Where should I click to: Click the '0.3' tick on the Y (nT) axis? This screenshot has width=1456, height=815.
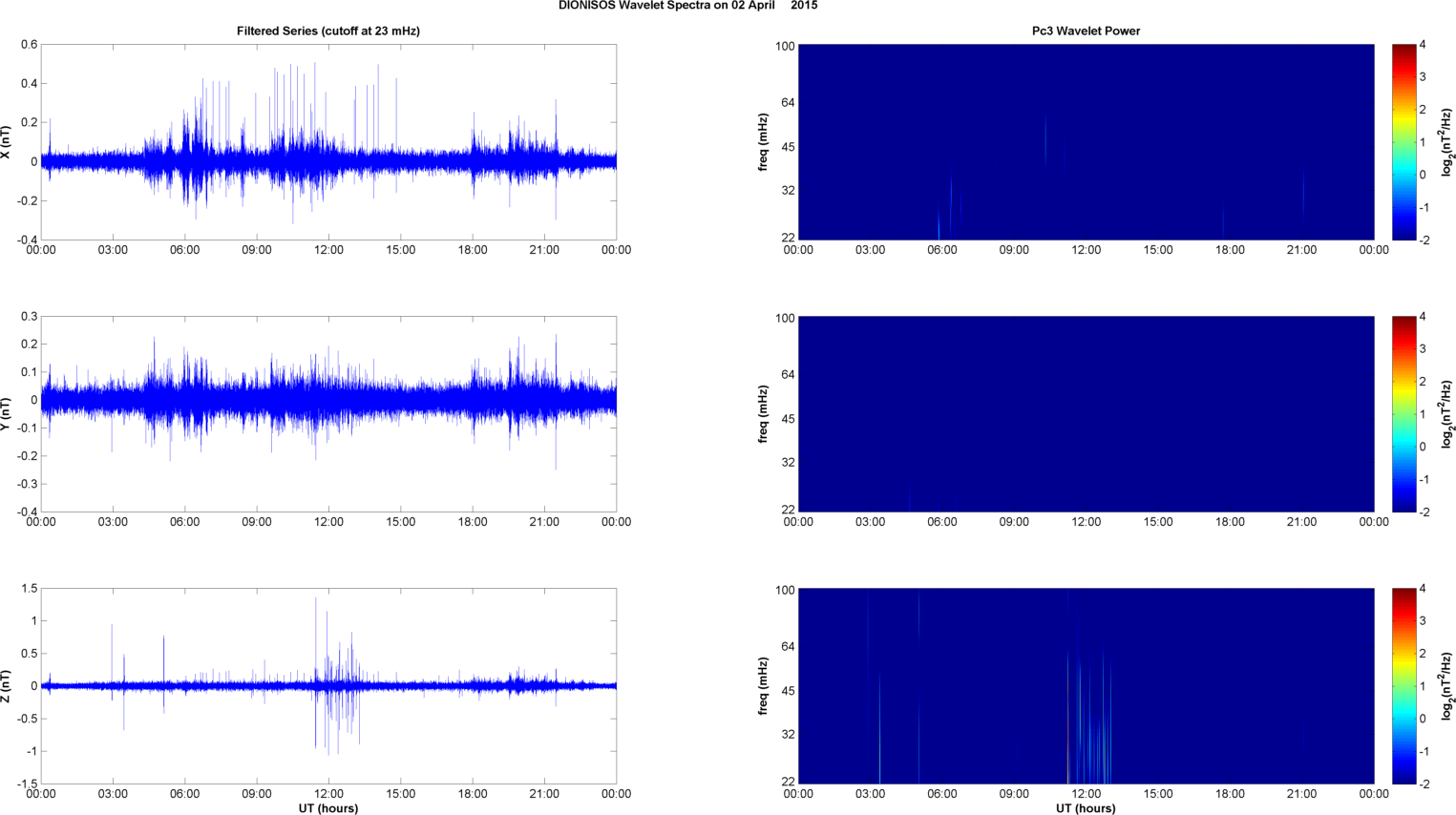pyautogui.click(x=29, y=317)
